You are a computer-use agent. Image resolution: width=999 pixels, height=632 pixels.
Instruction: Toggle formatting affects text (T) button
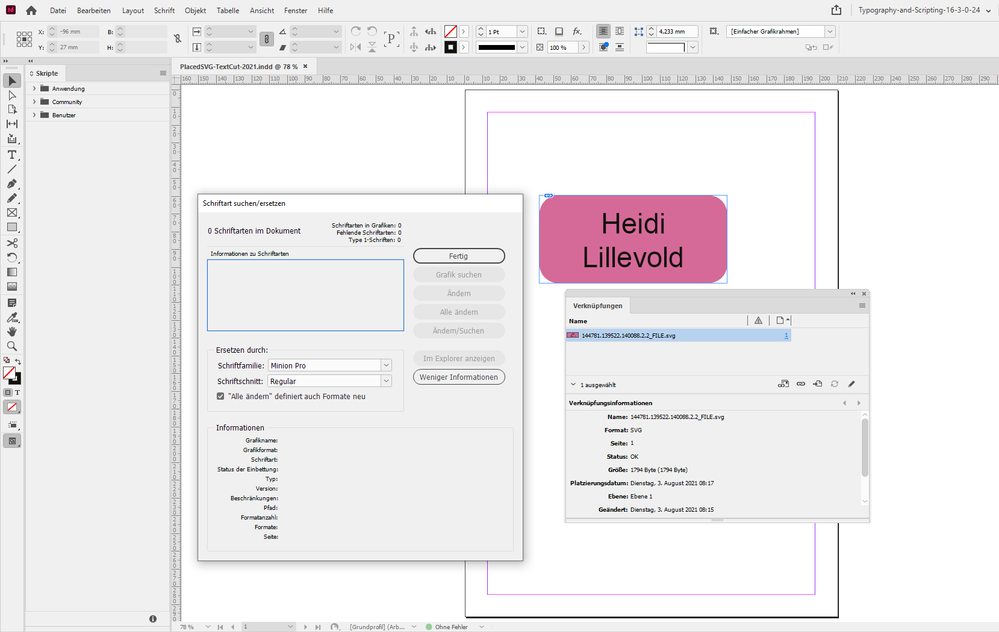click(x=17, y=392)
